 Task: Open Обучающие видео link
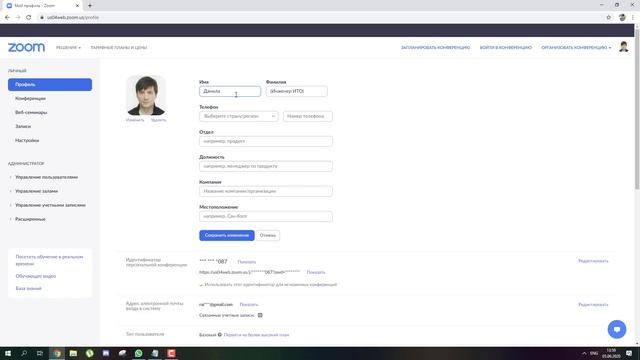click(36, 276)
